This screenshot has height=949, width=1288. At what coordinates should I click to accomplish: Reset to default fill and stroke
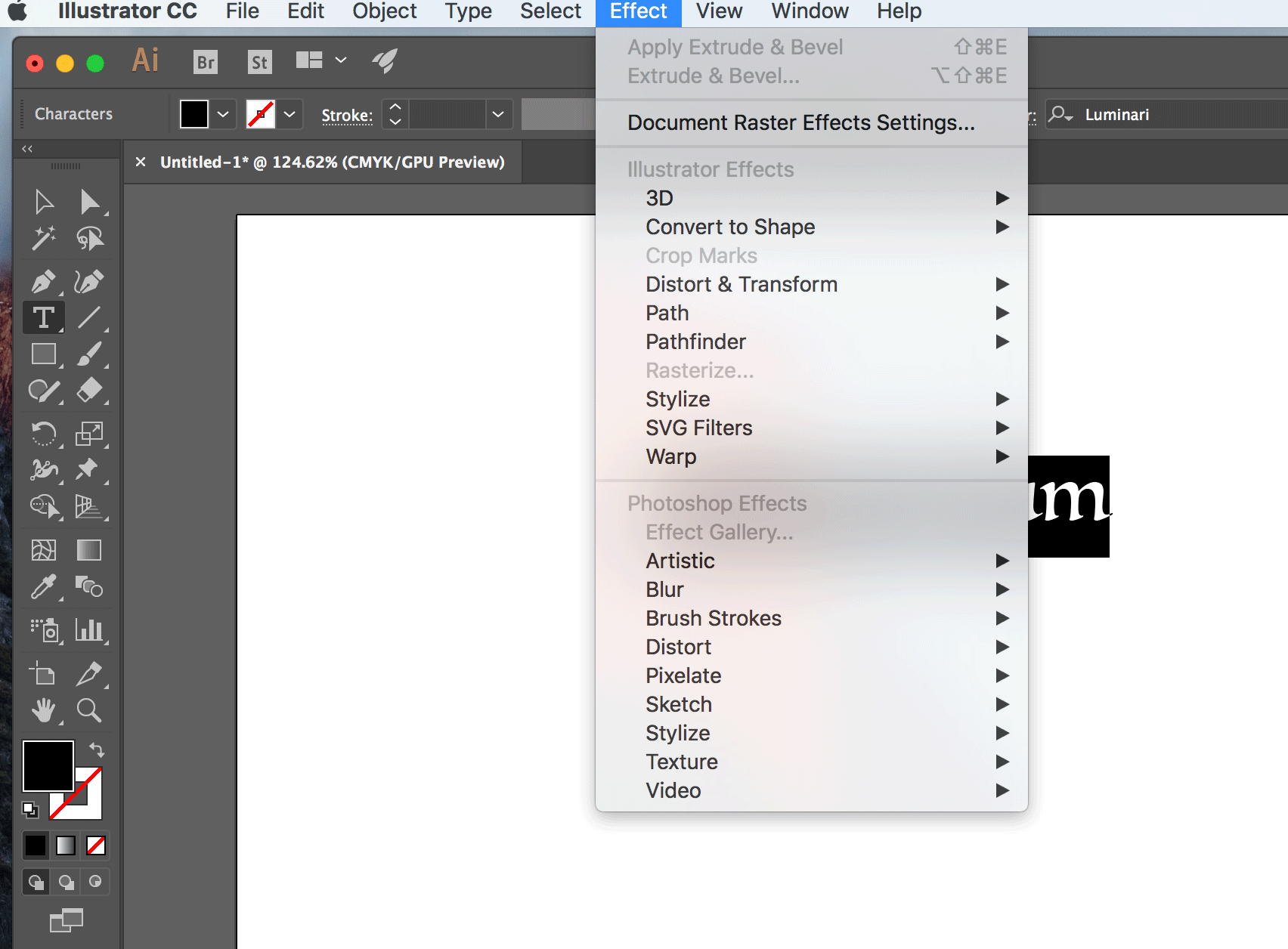[30, 810]
